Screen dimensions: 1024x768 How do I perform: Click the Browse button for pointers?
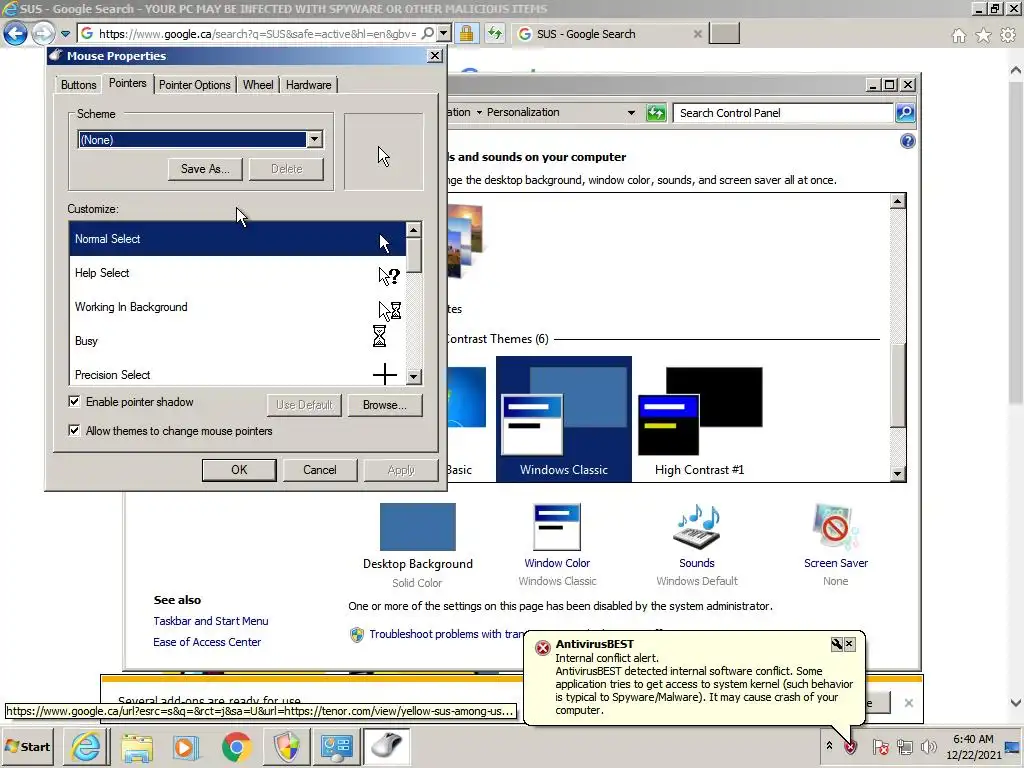pyautogui.click(x=385, y=405)
